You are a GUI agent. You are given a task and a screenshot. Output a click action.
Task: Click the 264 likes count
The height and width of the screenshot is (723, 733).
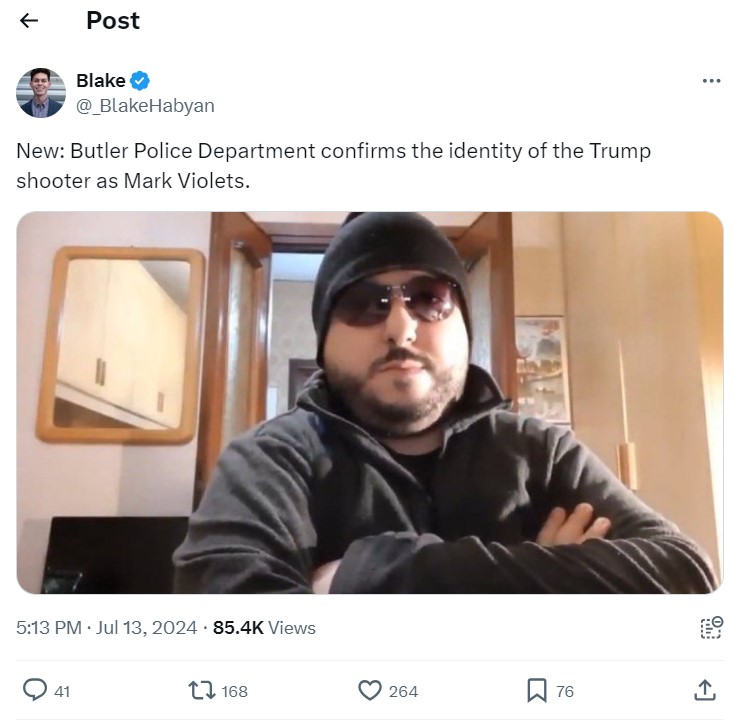coord(403,691)
